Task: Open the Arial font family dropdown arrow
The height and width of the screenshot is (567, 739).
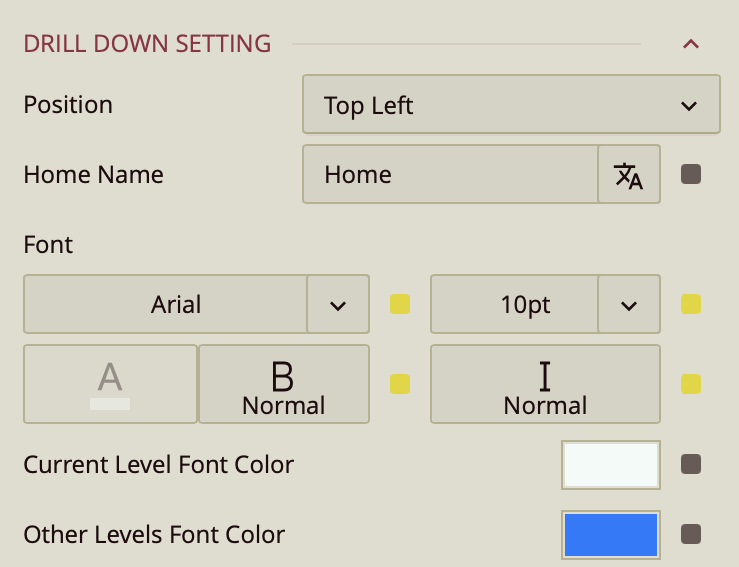Action: point(338,305)
